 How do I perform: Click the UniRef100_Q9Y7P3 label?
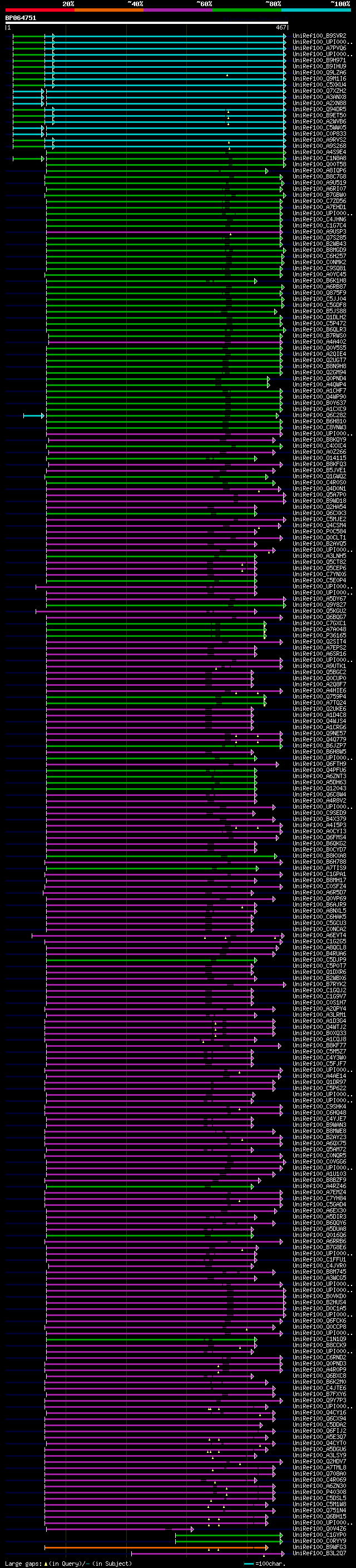319,1400
